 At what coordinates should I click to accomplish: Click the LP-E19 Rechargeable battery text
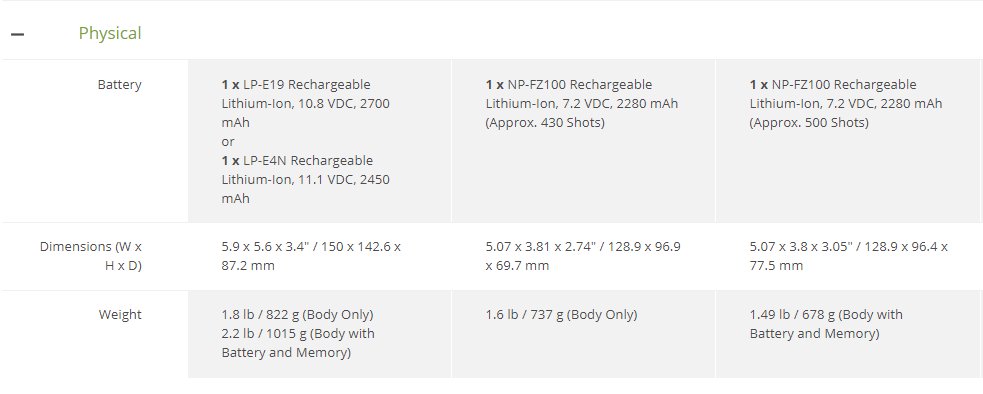pos(296,85)
